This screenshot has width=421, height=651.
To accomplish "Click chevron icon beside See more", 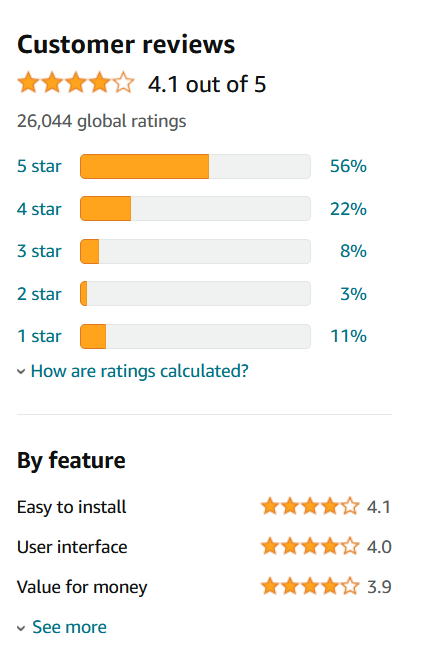I will [21, 628].
